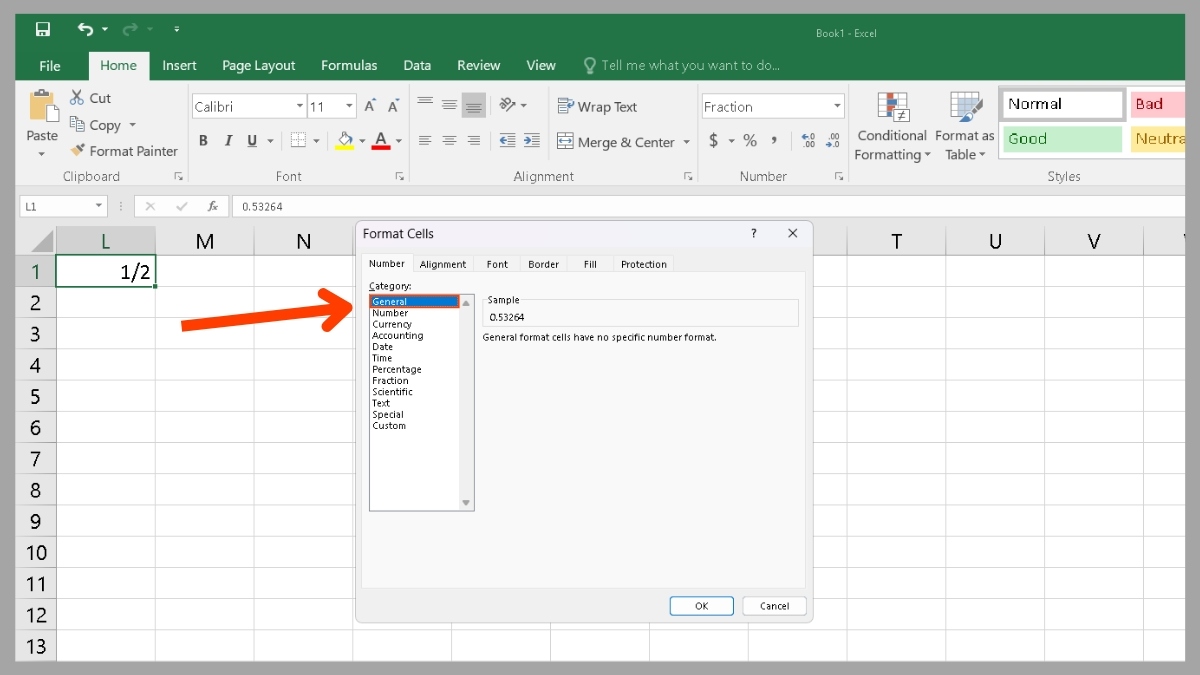Viewport: 1200px width, 675px height.
Task: Switch to the Insert ribbon tab
Action: tap(179, 65)
